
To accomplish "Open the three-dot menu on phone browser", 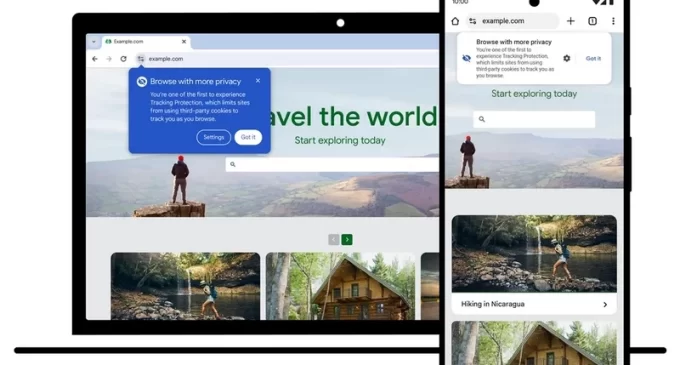I will (613, 21).
